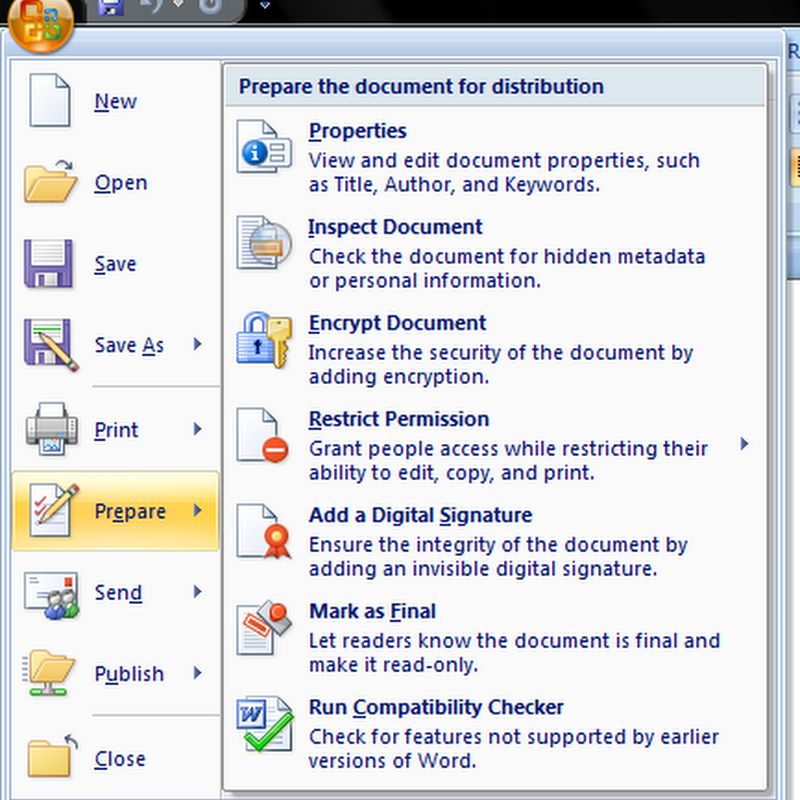This screenshot has width=800, height=800.
Task: Expand the Publish submenu arrow
Action: point(197,673)
